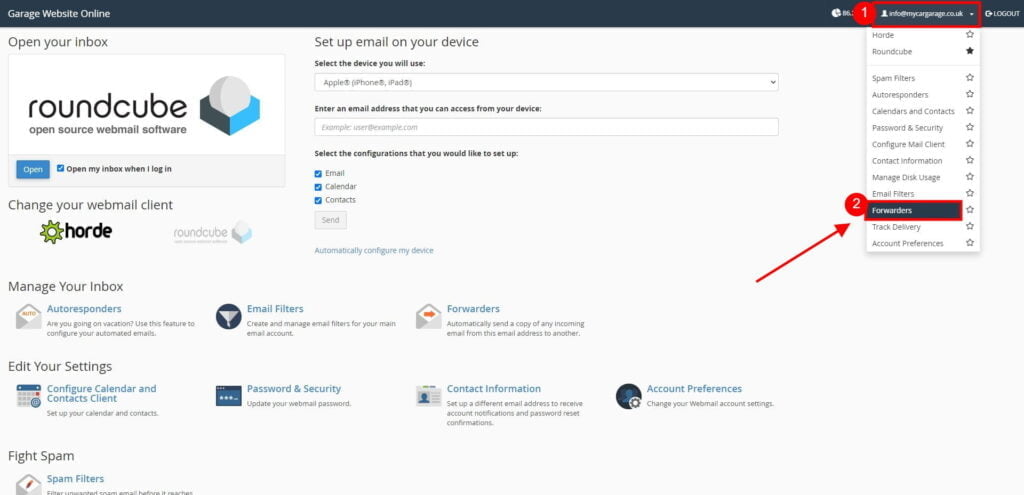Star the Configure Mail Client entry
The width and height of the screenshot is (1024, 495).
click(x=970, y=144)
